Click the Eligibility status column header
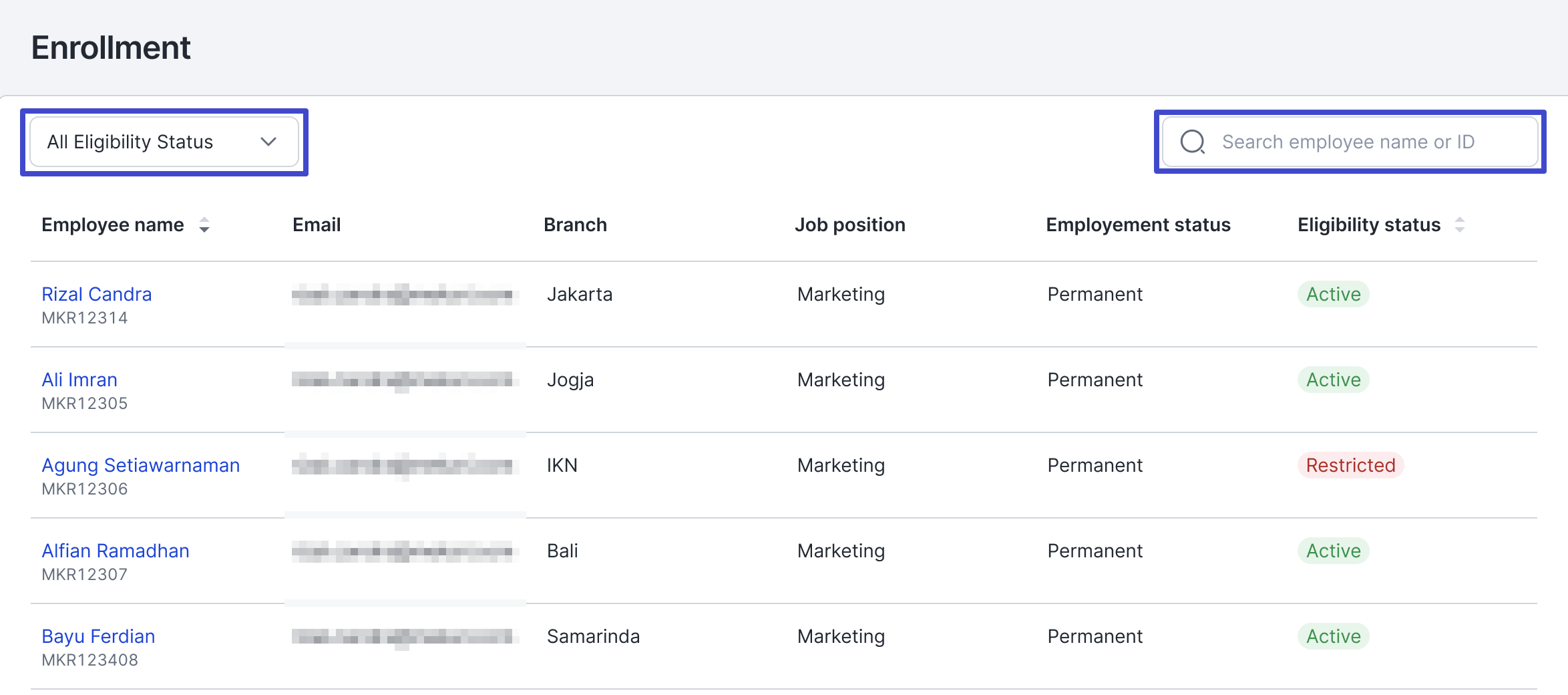1568x695 pixels. pos(1369,225)
